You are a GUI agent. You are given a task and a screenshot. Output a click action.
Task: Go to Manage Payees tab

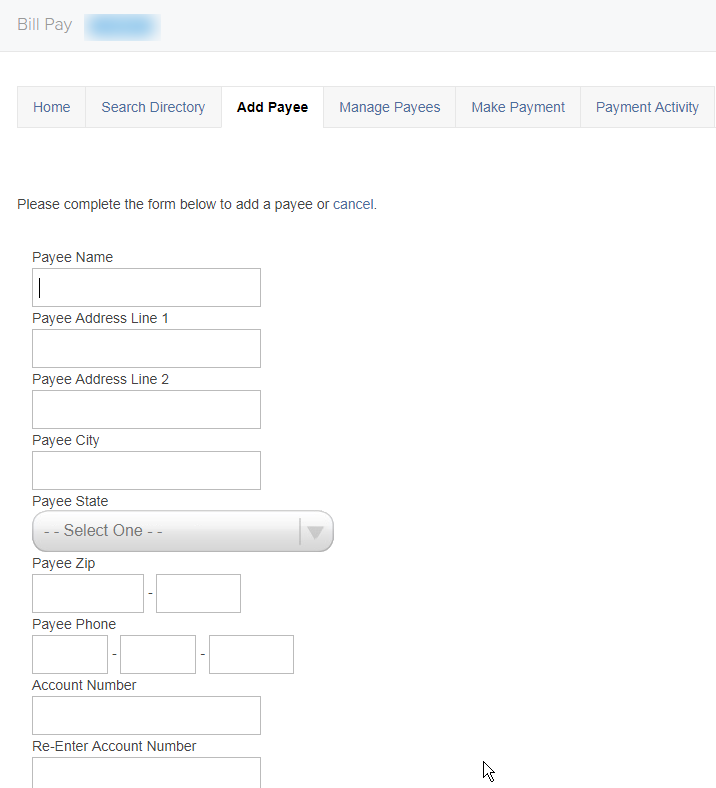coord(389,107)
